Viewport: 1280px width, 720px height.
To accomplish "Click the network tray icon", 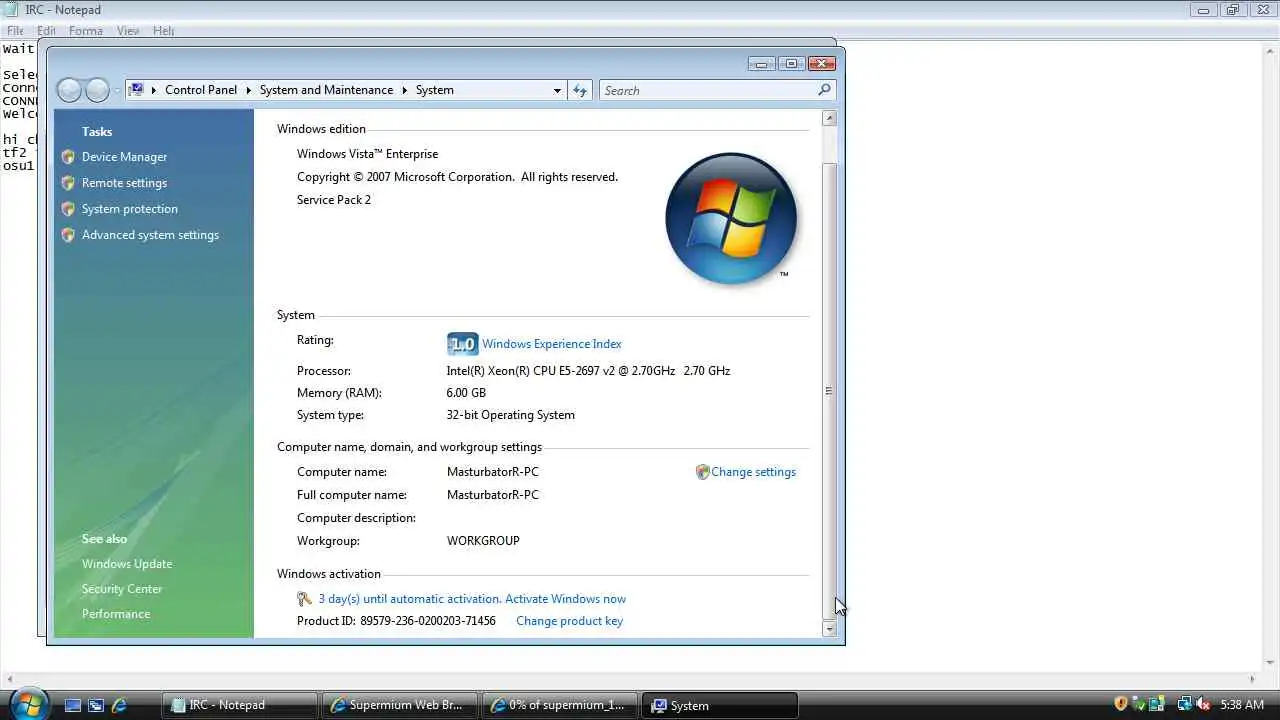I will click(x=1185, y=704).
